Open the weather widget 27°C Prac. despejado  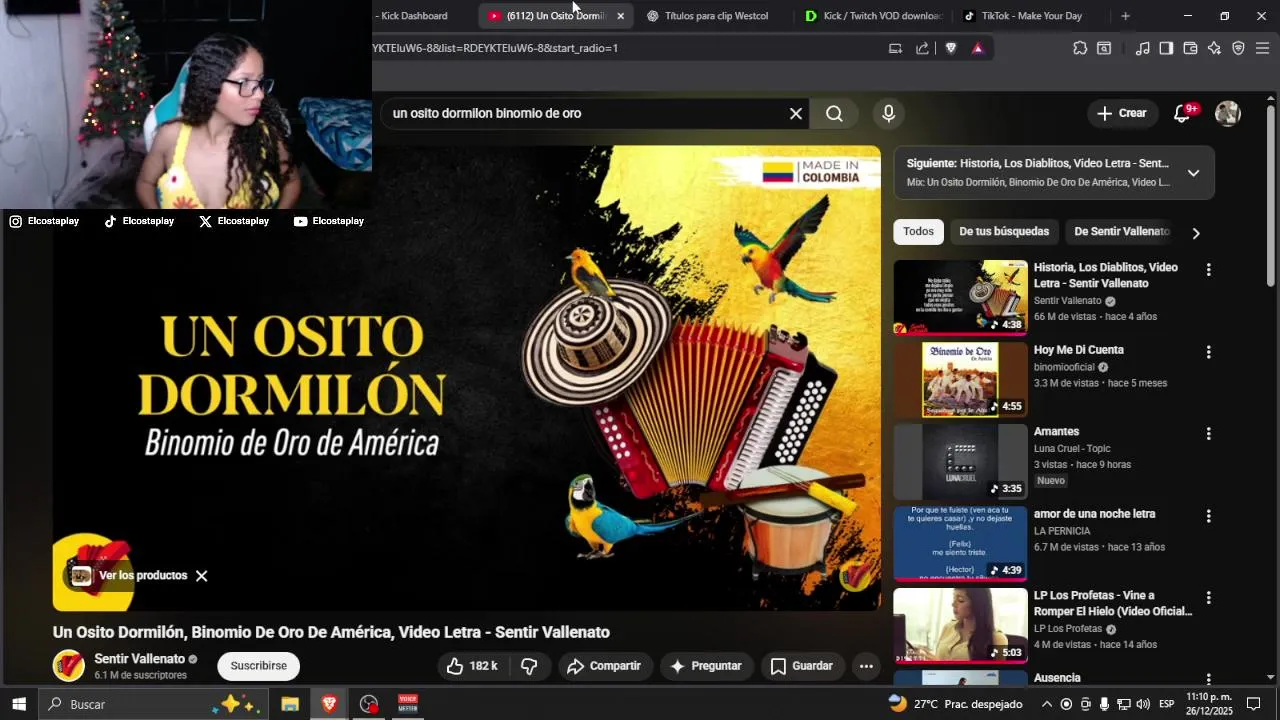pyautogui.click(x=956, y=704)
